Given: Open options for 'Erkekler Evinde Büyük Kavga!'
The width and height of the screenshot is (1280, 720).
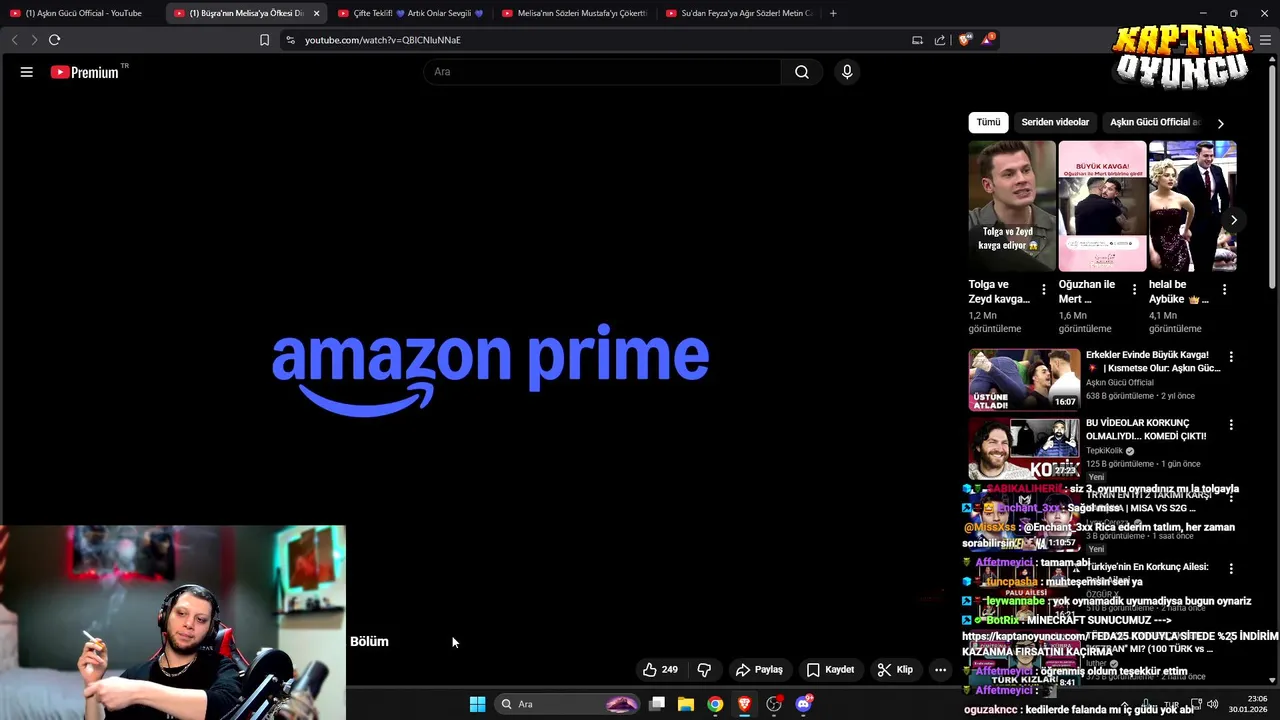Looking at the screenshot, I should pos(1231,357).
